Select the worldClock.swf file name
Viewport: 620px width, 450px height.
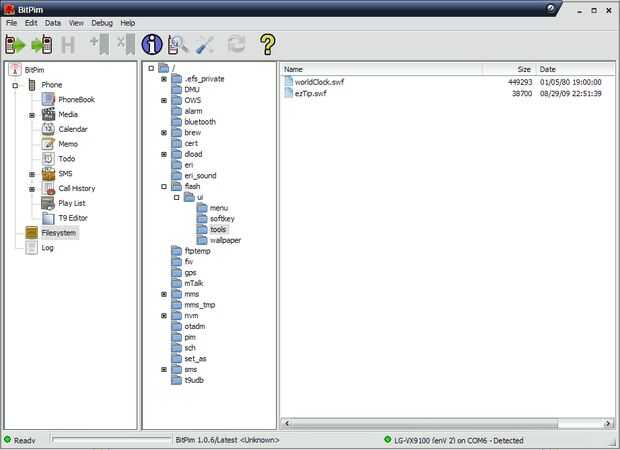[319, 82]
